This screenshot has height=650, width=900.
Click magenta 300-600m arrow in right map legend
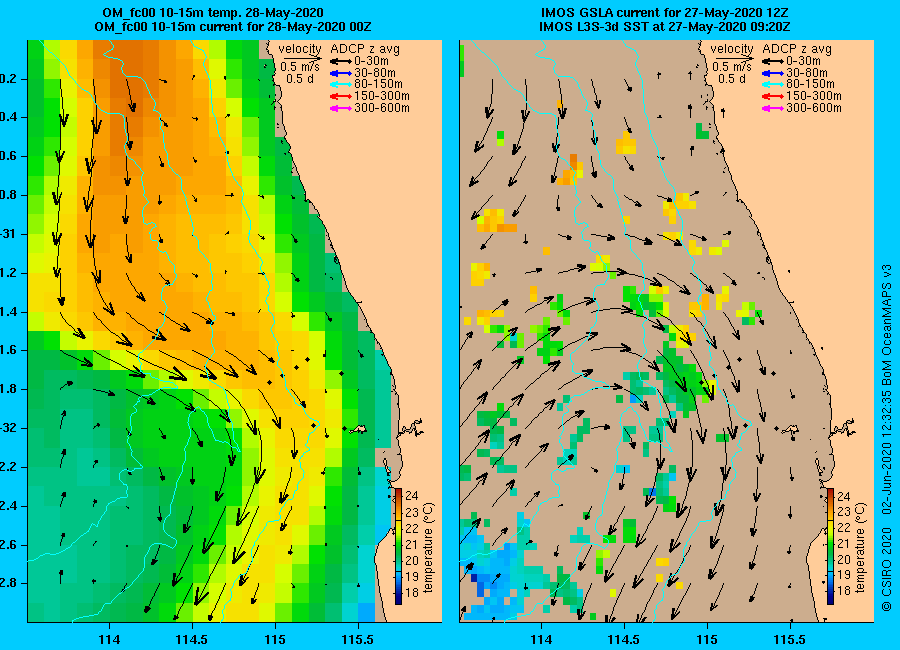coord(773,108)
